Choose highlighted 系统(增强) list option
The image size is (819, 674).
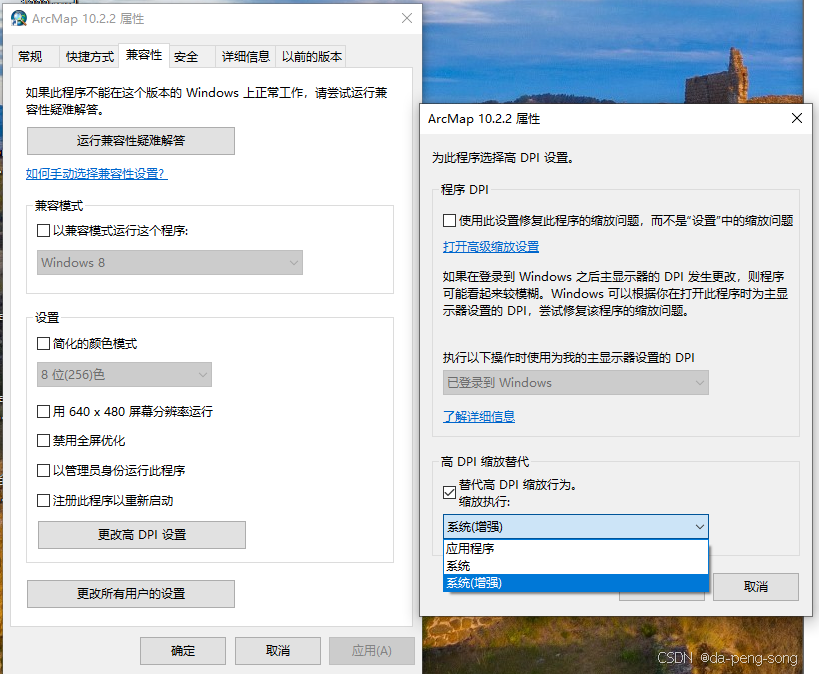[x=576, y=583]
